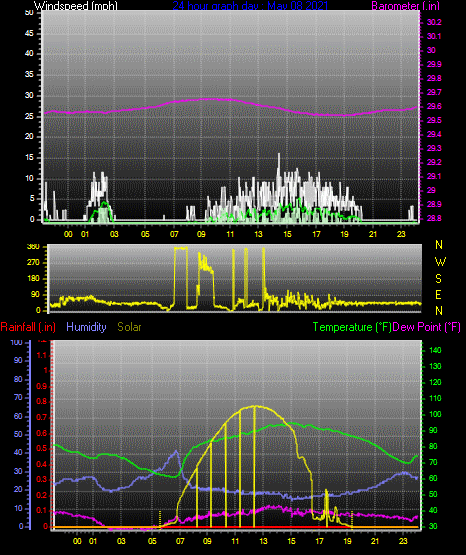
Task: Click the barometer axis value 29.9
Action: 434,64
